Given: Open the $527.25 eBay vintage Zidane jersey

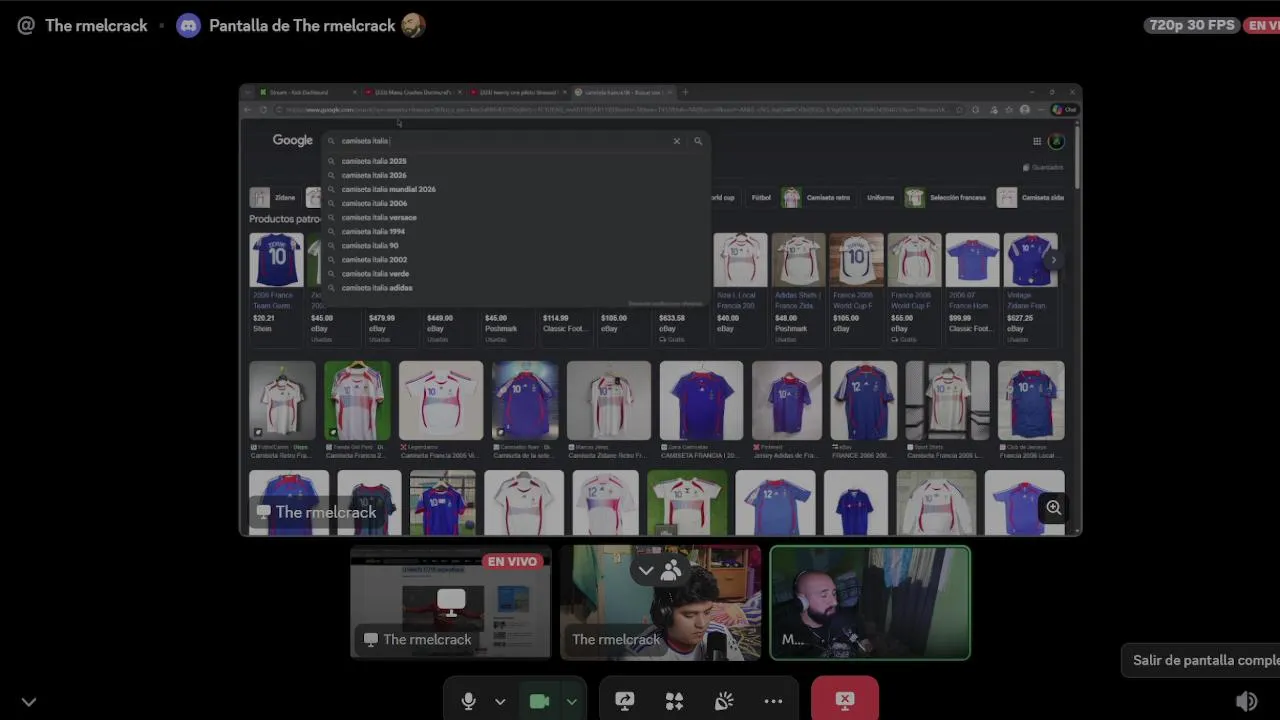Looking at the screenshot, I should click(1031, 288).
